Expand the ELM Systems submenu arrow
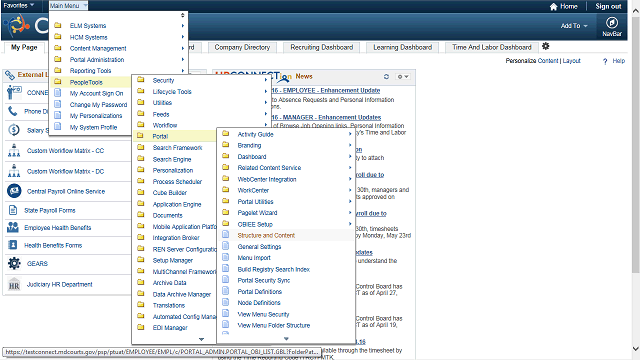 (183, 26)
